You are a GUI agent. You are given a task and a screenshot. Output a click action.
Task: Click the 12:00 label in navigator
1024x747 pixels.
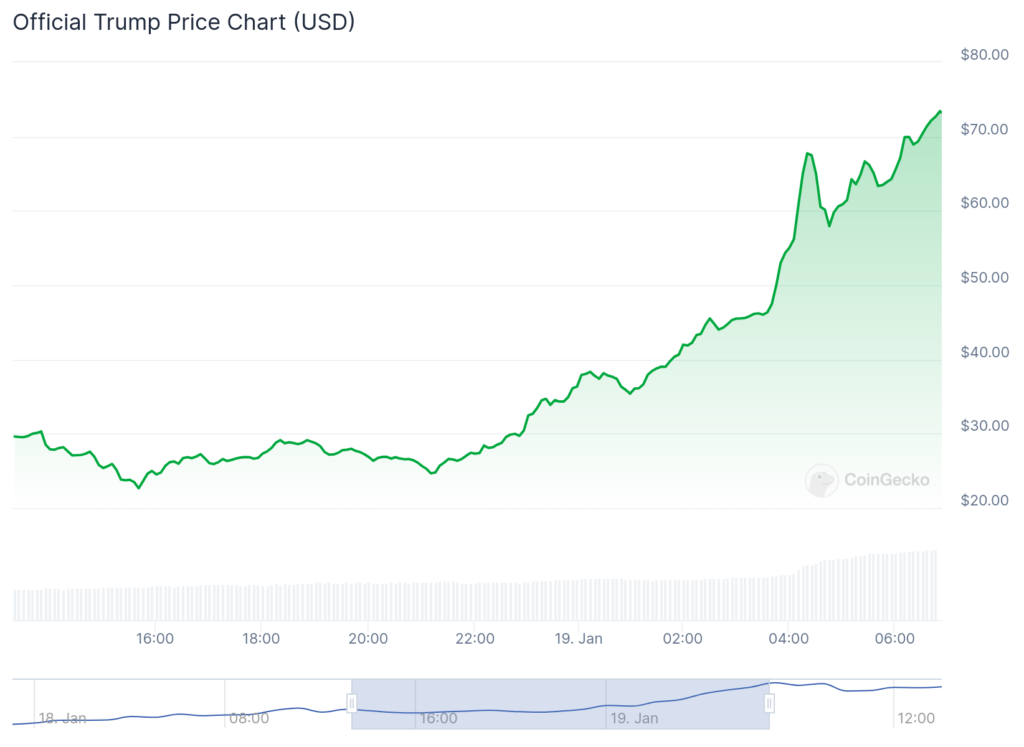coord(915,718)
